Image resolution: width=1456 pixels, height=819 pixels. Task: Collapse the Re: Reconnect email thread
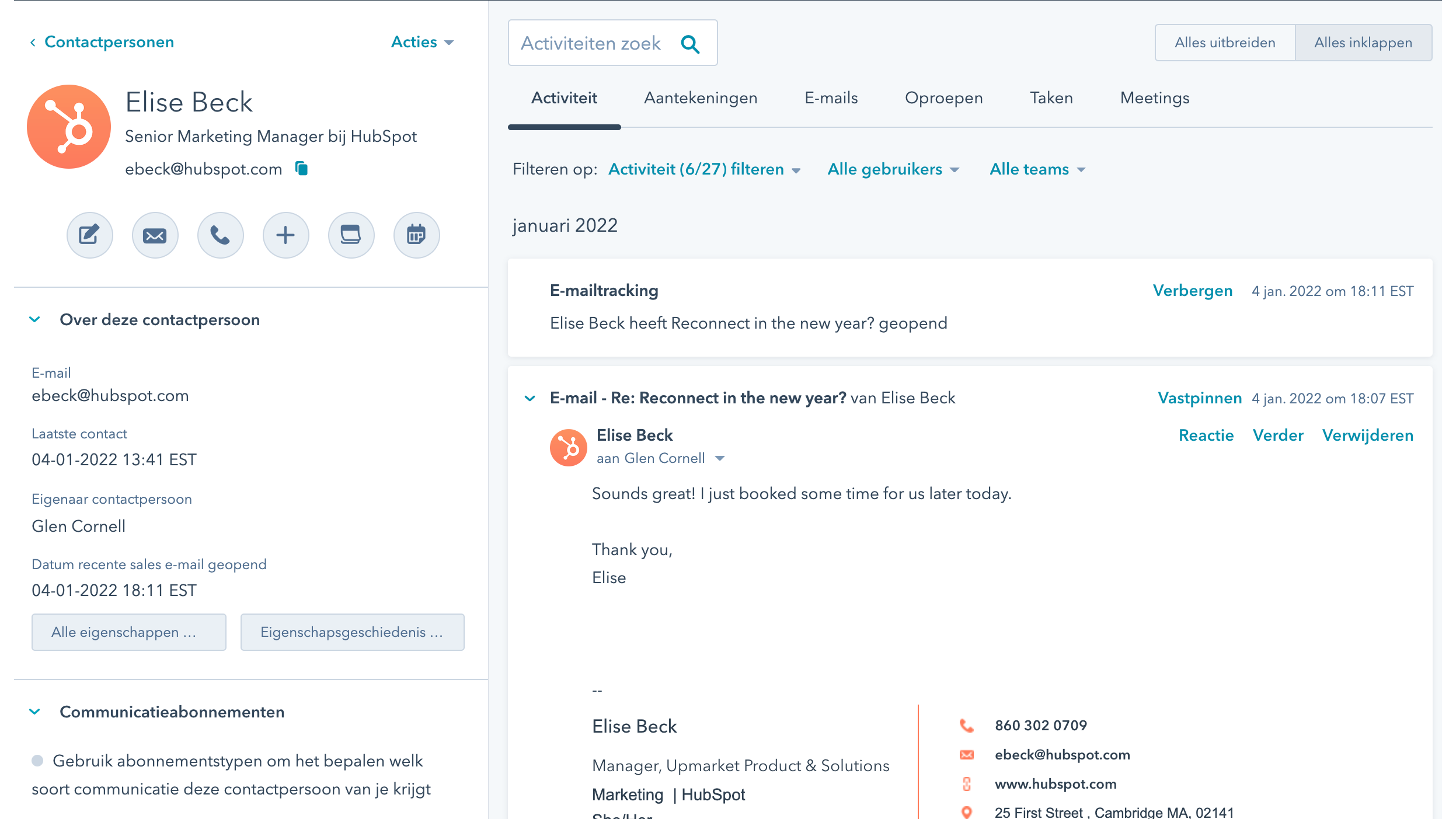tap(530, 398)
